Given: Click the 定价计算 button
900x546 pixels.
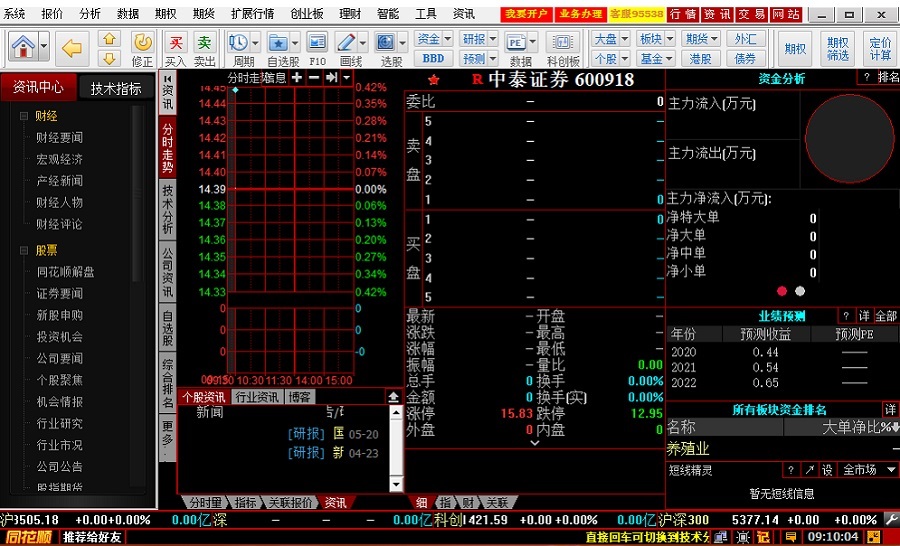Looking at the screenshot, I should coord(880,49).
